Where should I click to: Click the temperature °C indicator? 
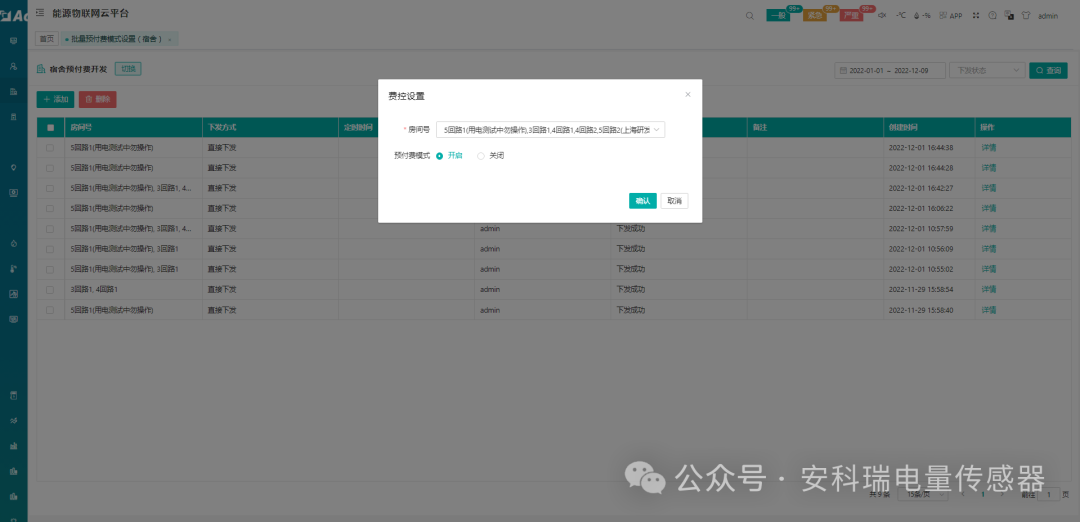[x=900, y=15]
